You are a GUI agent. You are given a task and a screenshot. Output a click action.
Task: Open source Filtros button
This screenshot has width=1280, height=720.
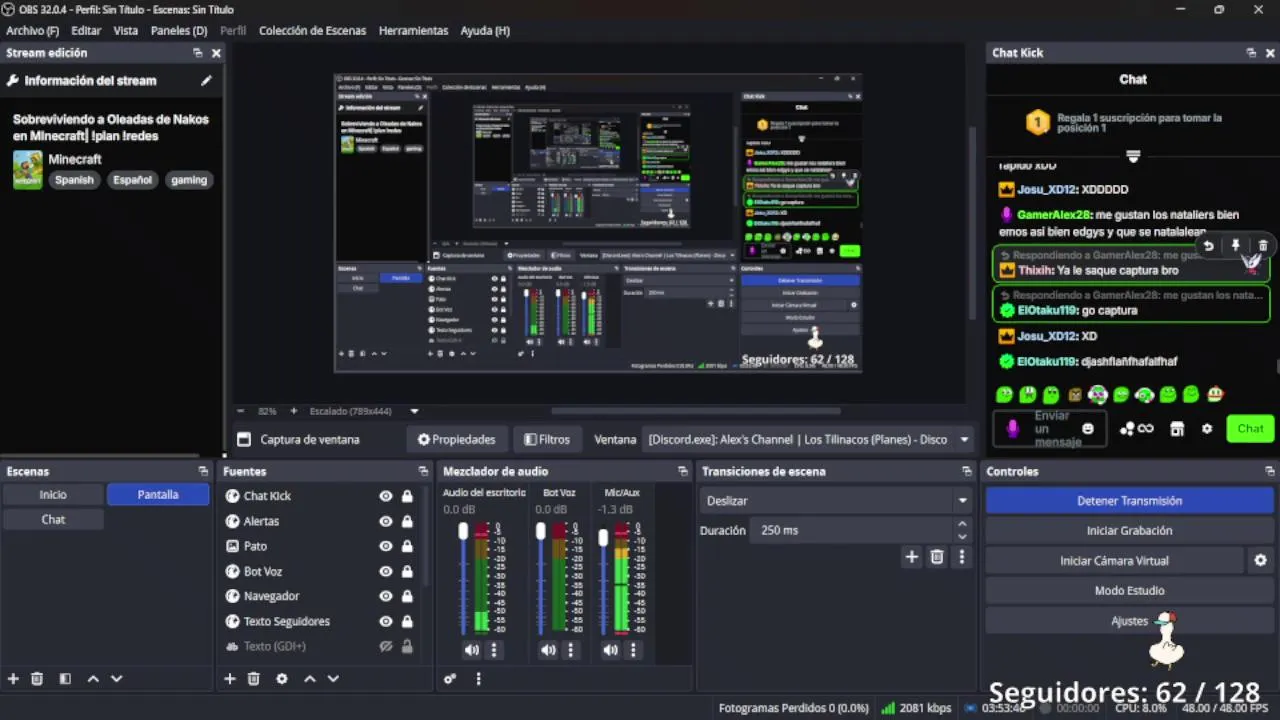[x=547, y=439]
